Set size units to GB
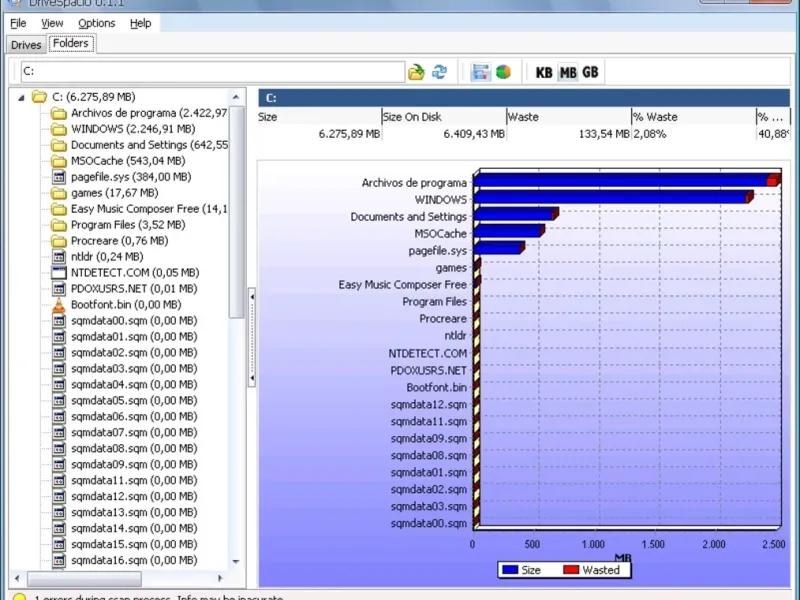Screen dimensions: 800x600 coord(591,72)
